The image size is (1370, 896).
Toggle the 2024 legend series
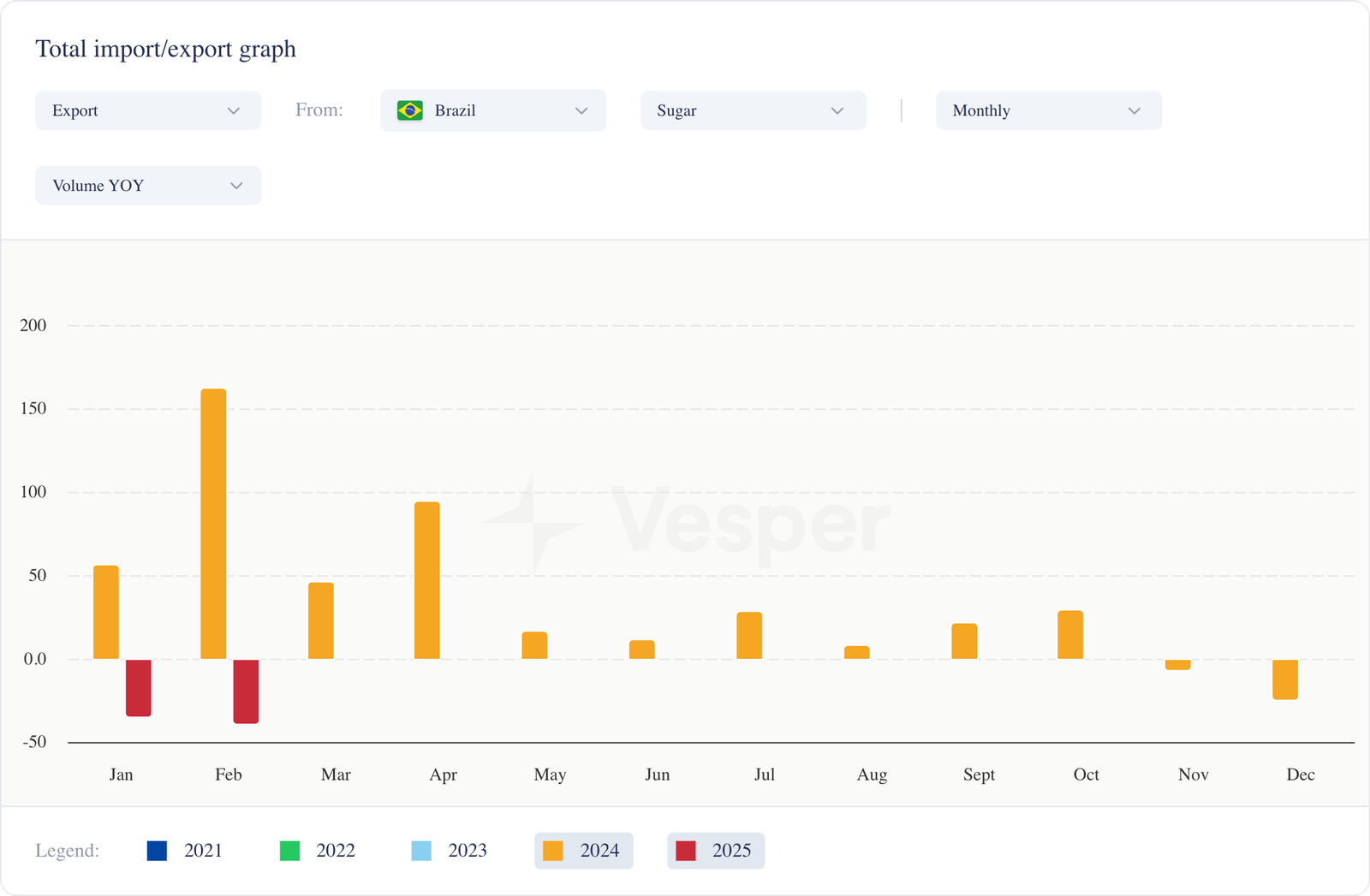pyautogui.click(x=584, y=851)
